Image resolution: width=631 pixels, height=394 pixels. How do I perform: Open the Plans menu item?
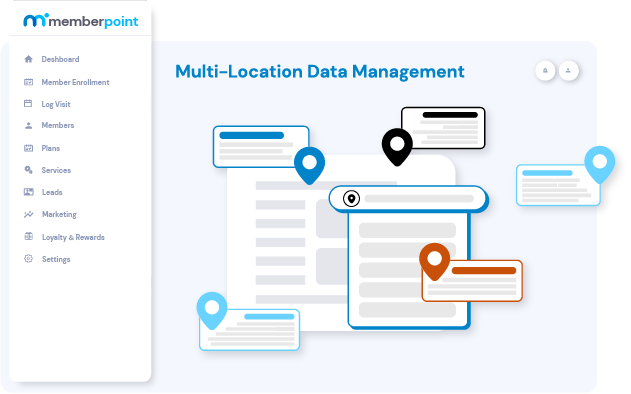pyautogui.click(x=51, y=148)
